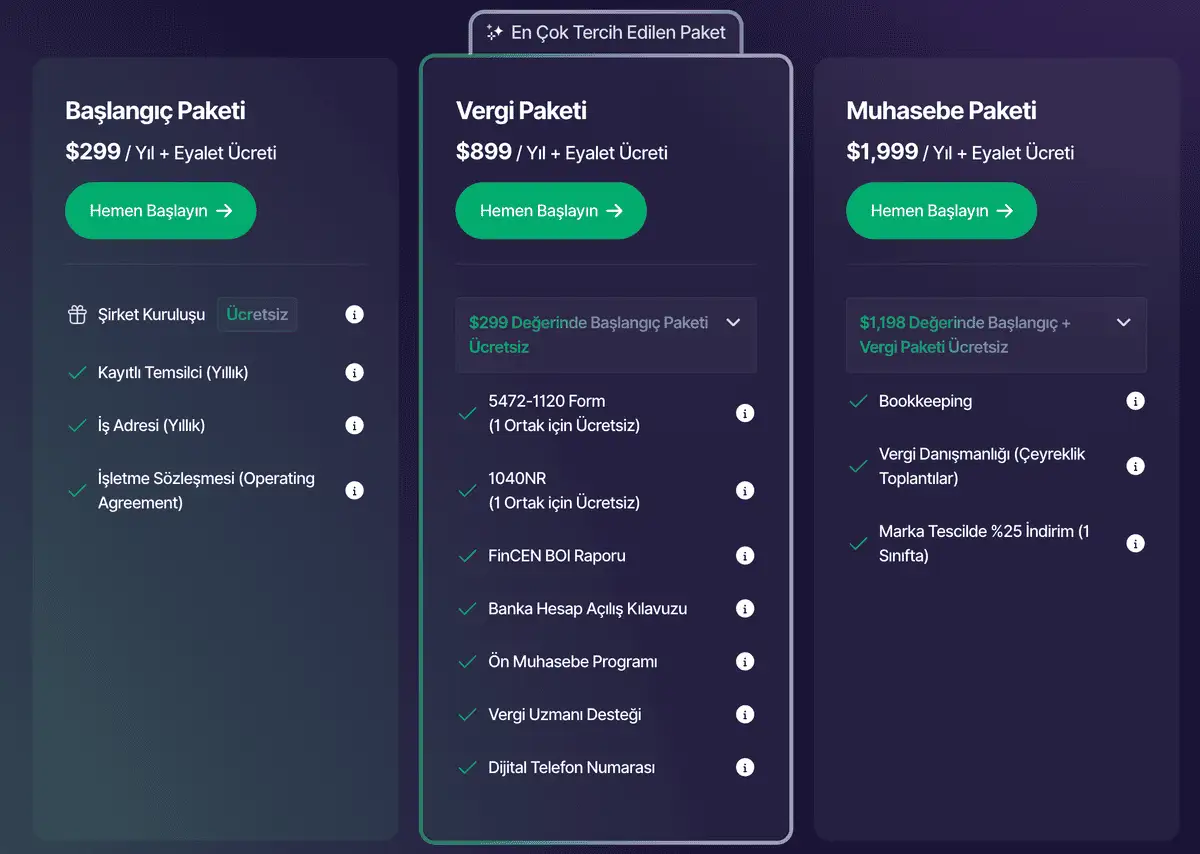Click the İş Adresi (Yıllık) text
The height and width of the screenshot is (854, 1200).
[x=151, y=425]
